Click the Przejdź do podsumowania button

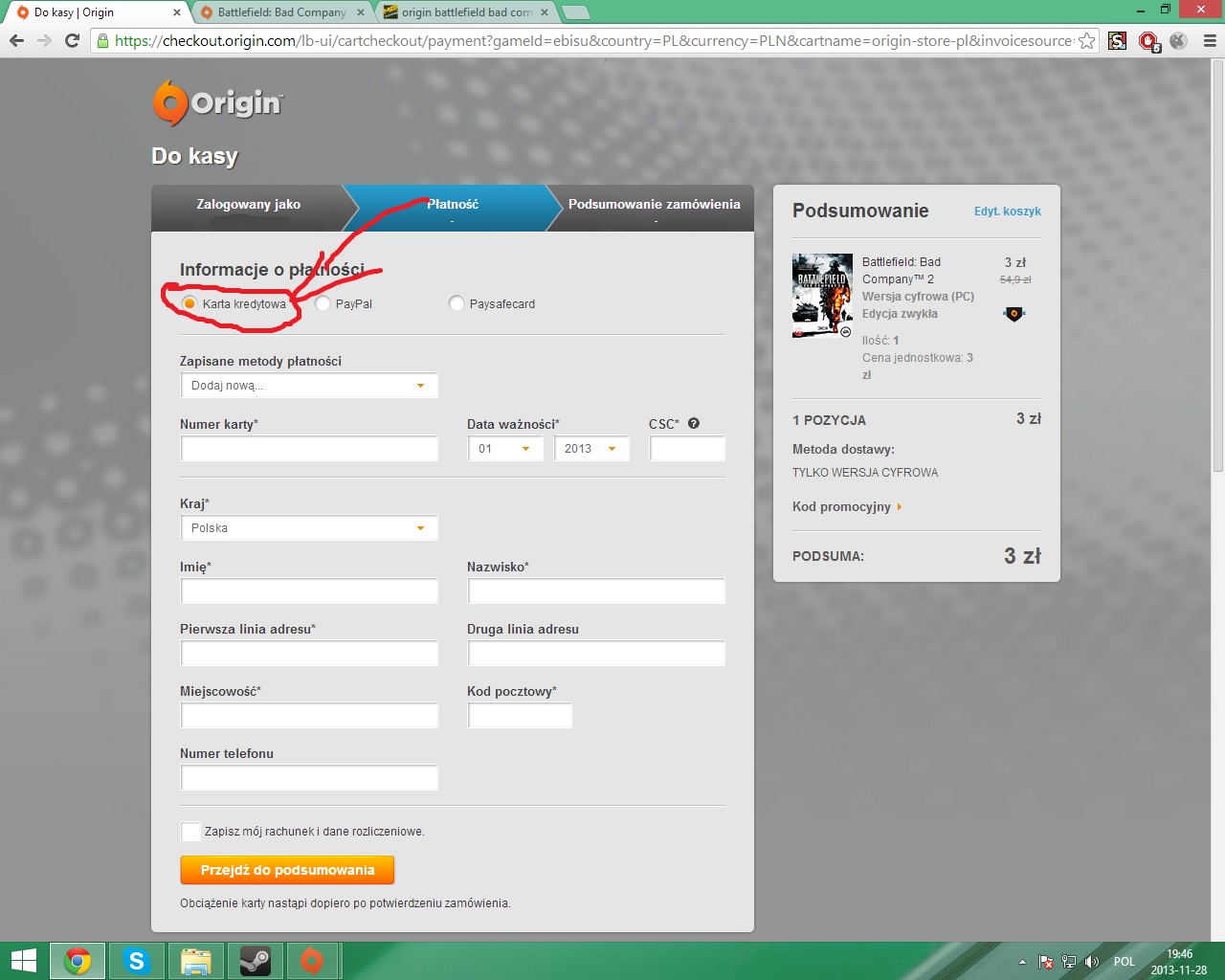[x=287, y=870]
